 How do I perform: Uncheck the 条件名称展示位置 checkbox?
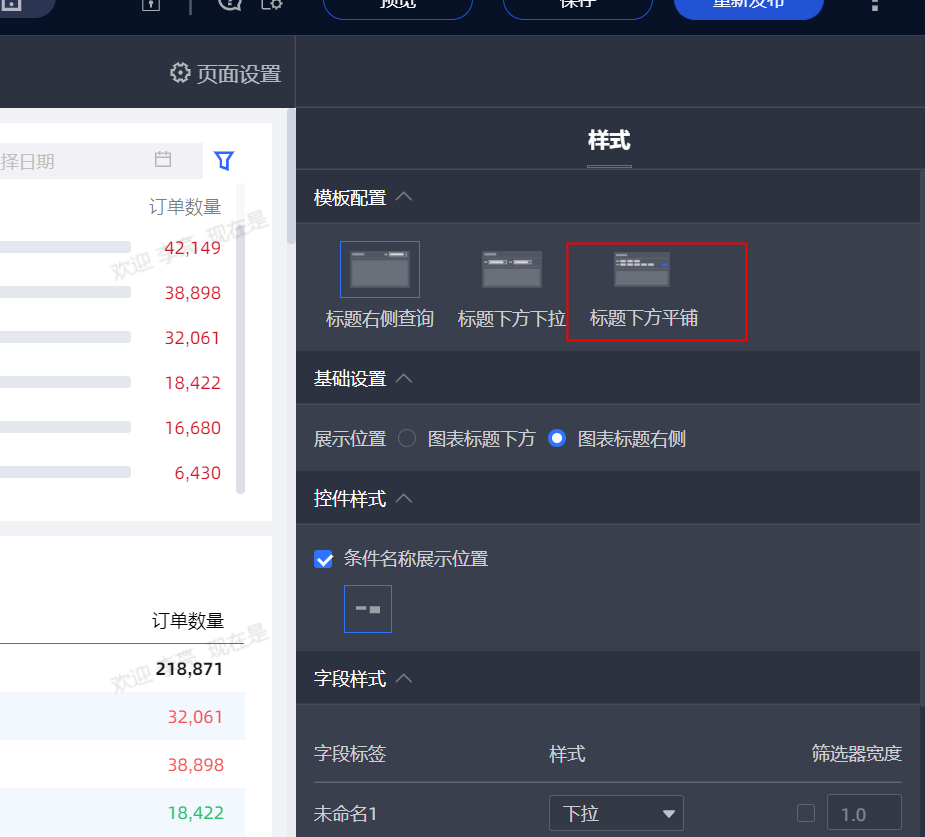tap(323, 559)
